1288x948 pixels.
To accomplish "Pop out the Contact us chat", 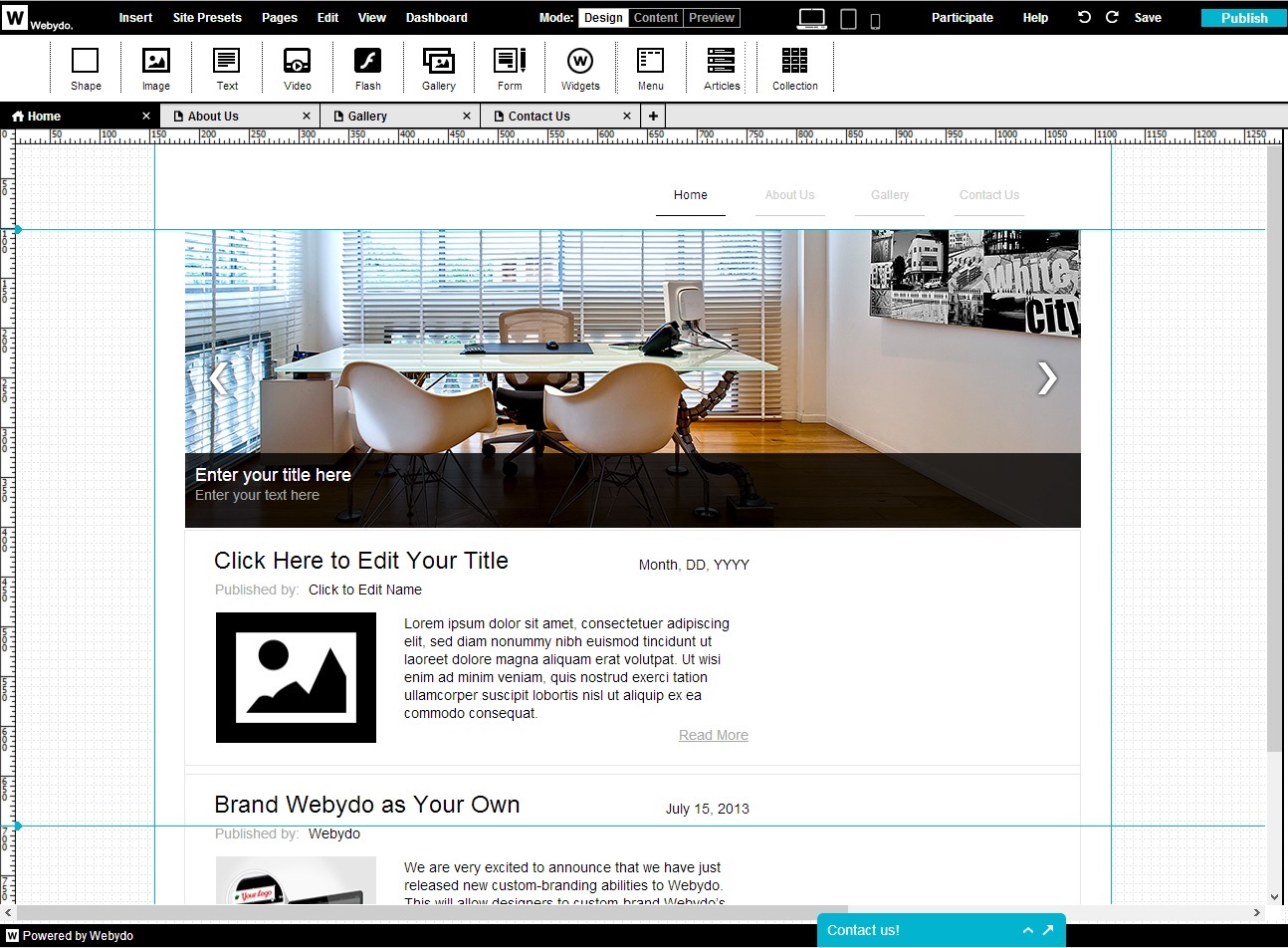I will pos(1048,930).
